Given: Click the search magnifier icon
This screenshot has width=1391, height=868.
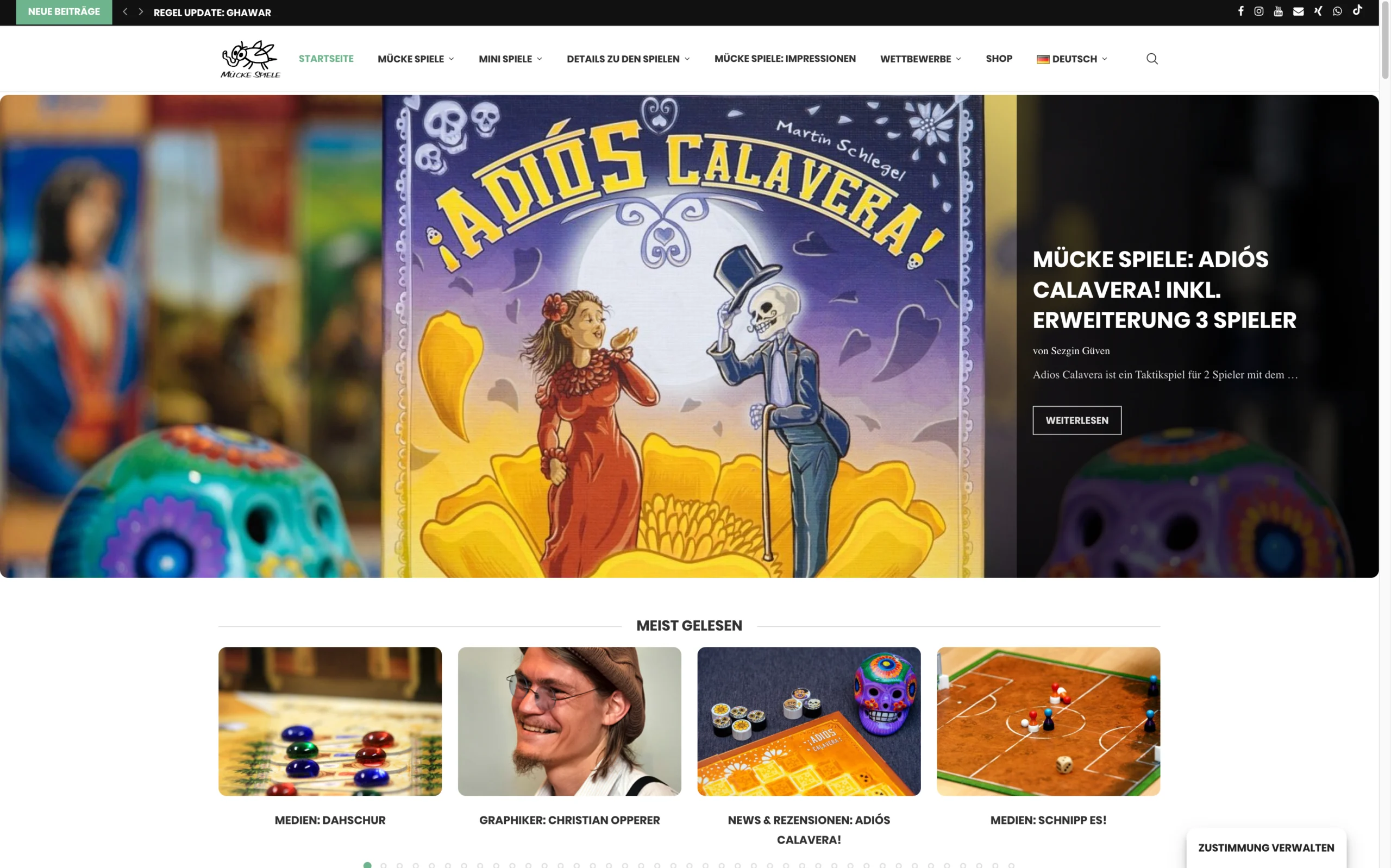Looking at the screenshot, I should (1151, 59).
